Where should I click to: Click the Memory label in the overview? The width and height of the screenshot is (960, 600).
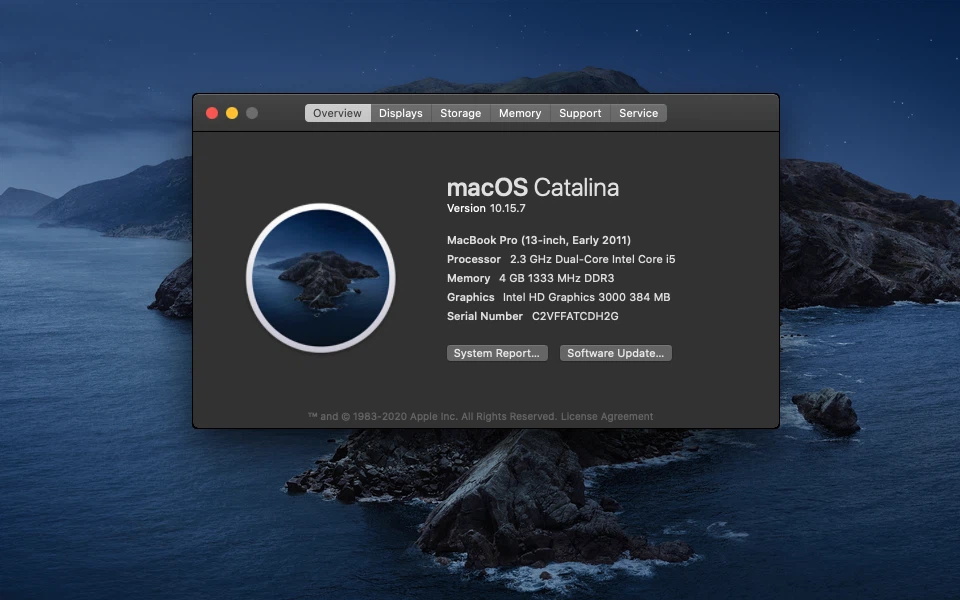pyautogui.click(x=468, y=278)
